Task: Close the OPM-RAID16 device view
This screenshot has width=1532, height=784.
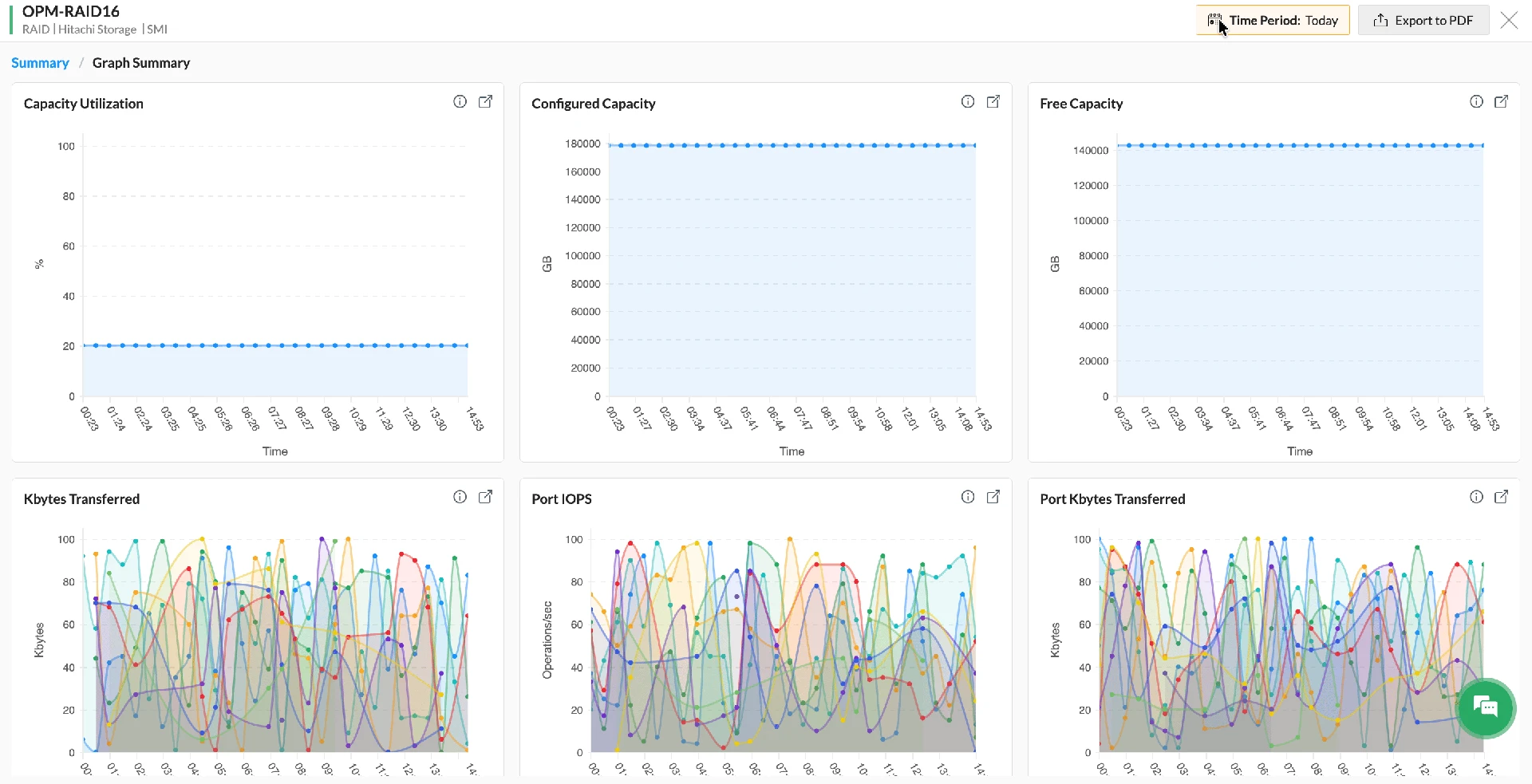Action: (1509, 20)
